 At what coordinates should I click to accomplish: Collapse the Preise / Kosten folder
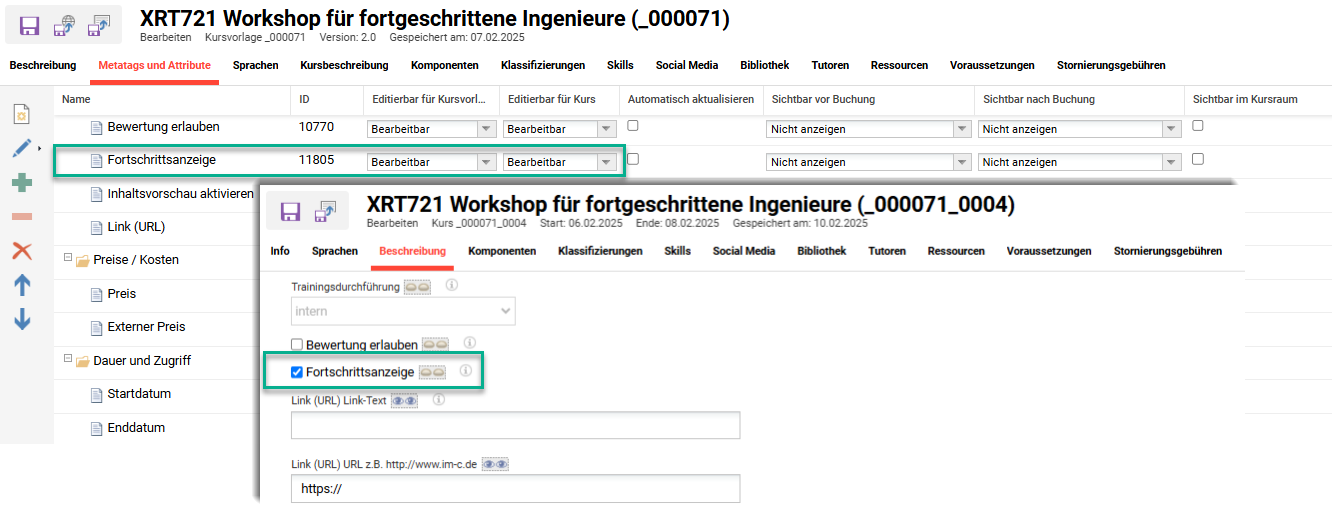67,258
